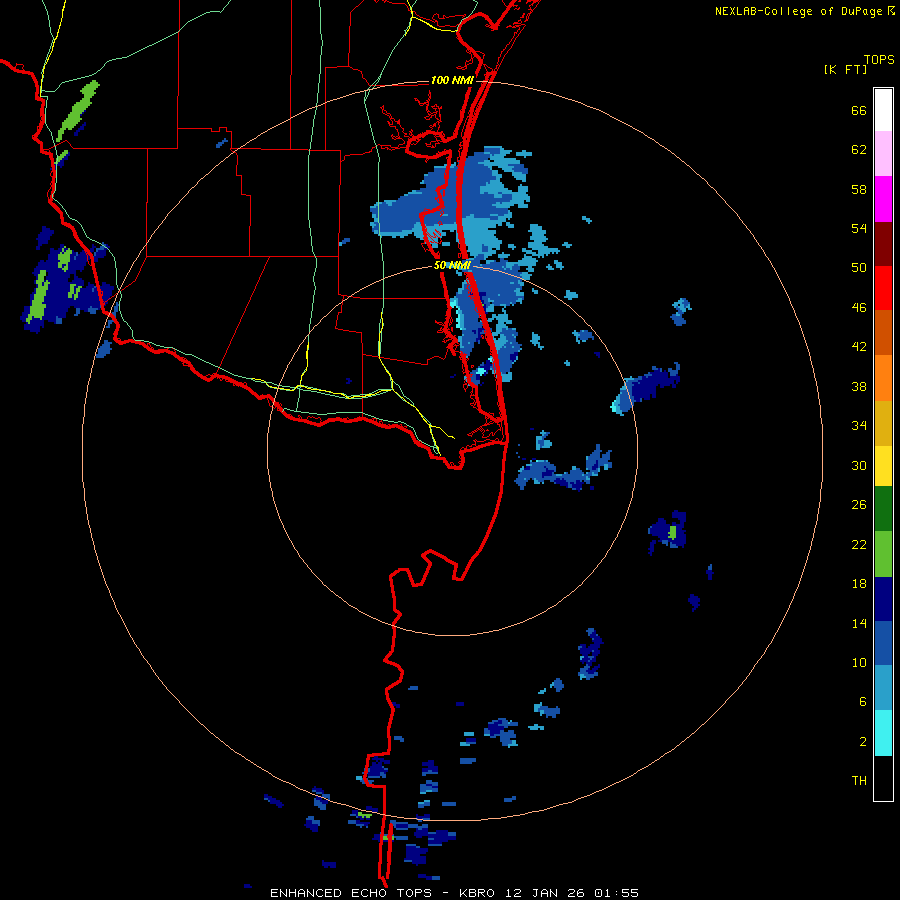Image resolution: width=900 pixels, height=900 pixels.
Task: Select the light pink legend swatch
Action: click(x=883, y=154)
